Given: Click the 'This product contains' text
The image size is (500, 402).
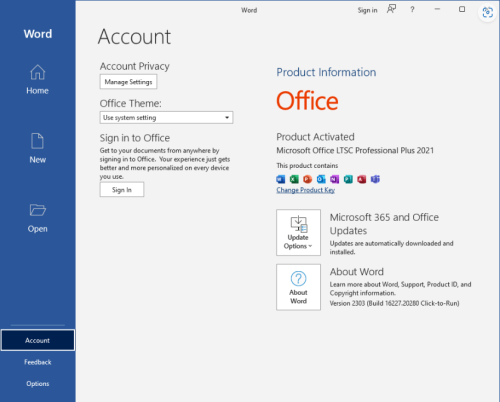Looking at the screenshot, I should 307,166.
